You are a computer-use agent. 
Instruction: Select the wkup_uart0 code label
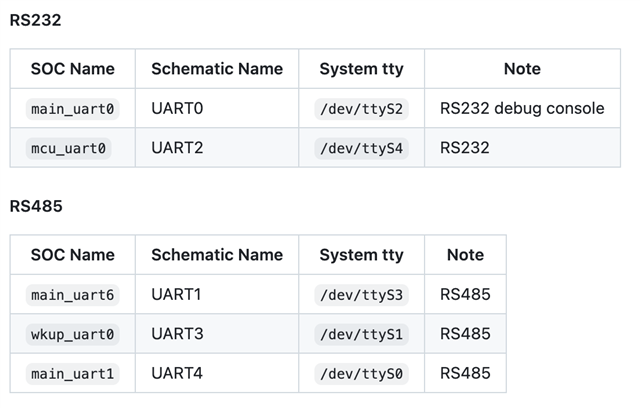73,334
